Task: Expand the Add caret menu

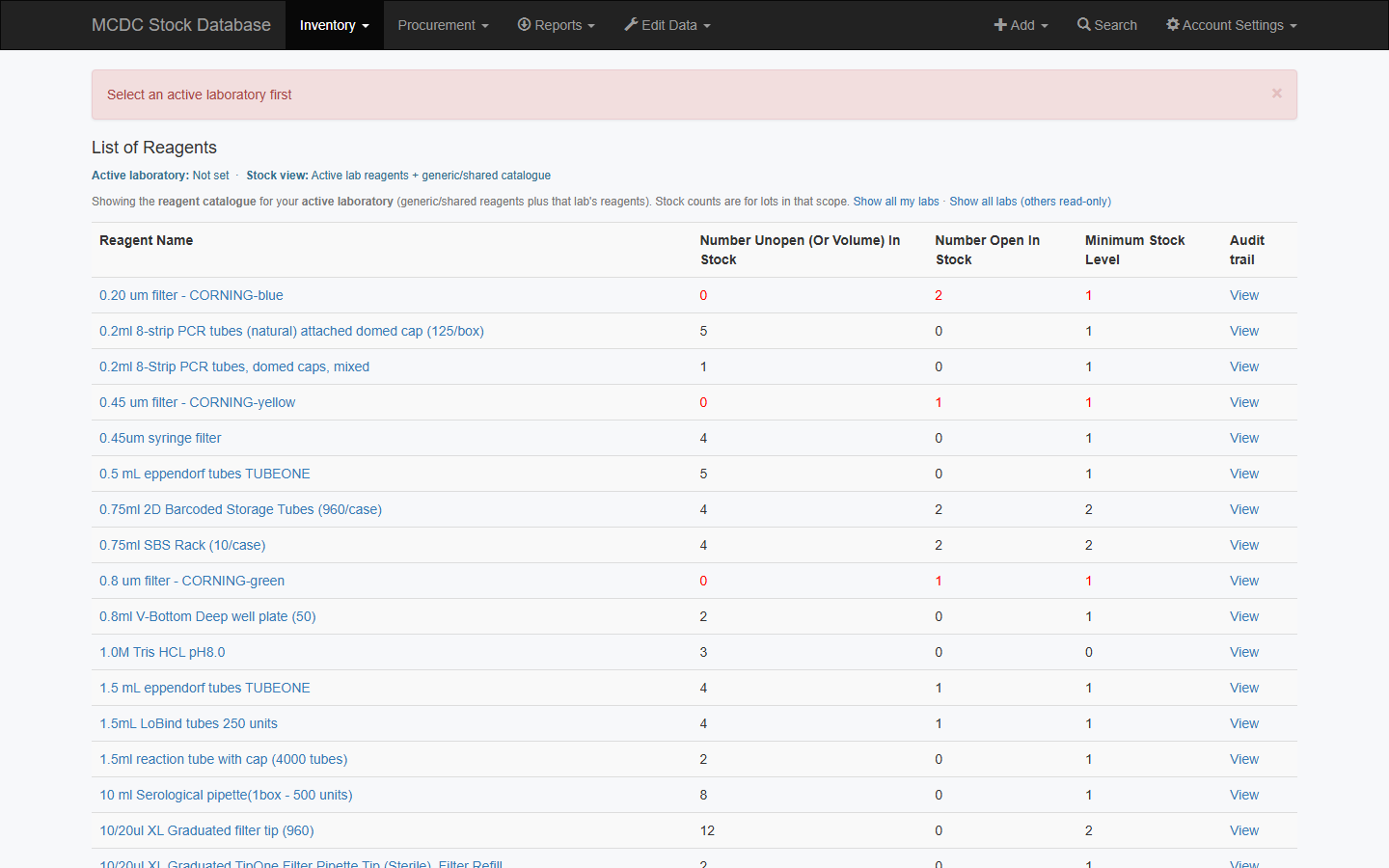Action: 1044,26
